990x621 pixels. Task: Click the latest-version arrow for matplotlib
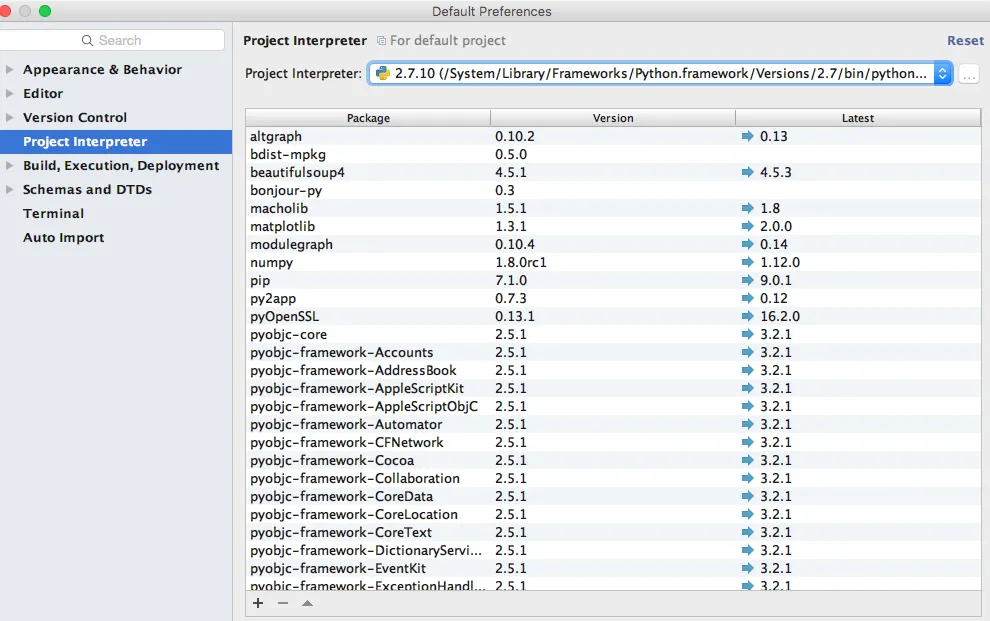click(x=747, y=226)
